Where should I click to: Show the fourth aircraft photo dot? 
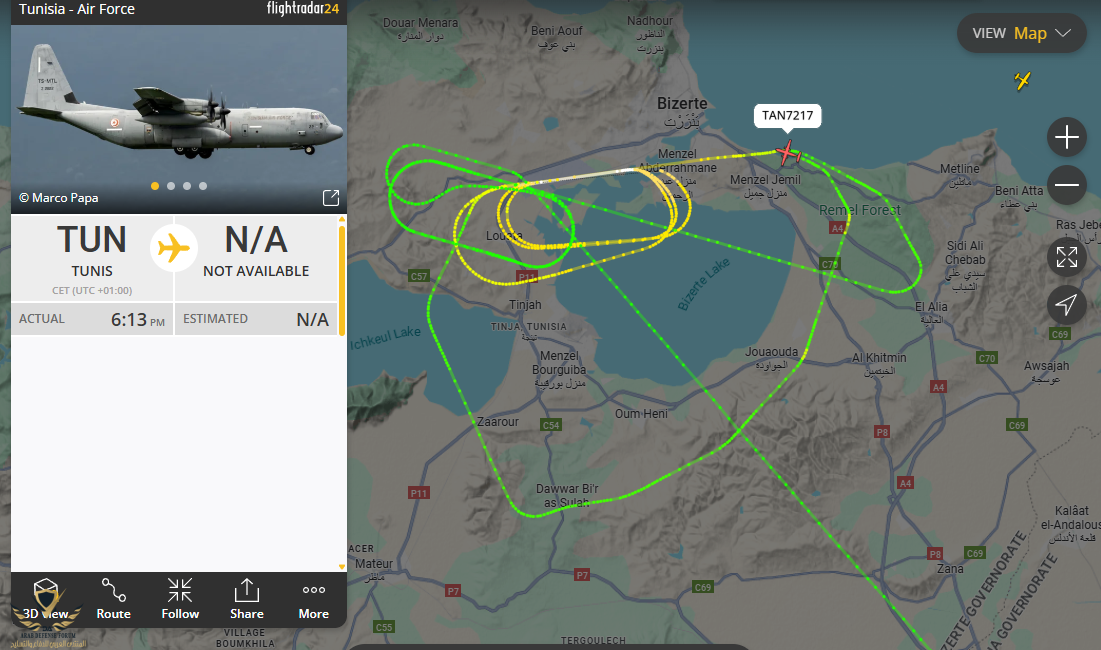203,186
